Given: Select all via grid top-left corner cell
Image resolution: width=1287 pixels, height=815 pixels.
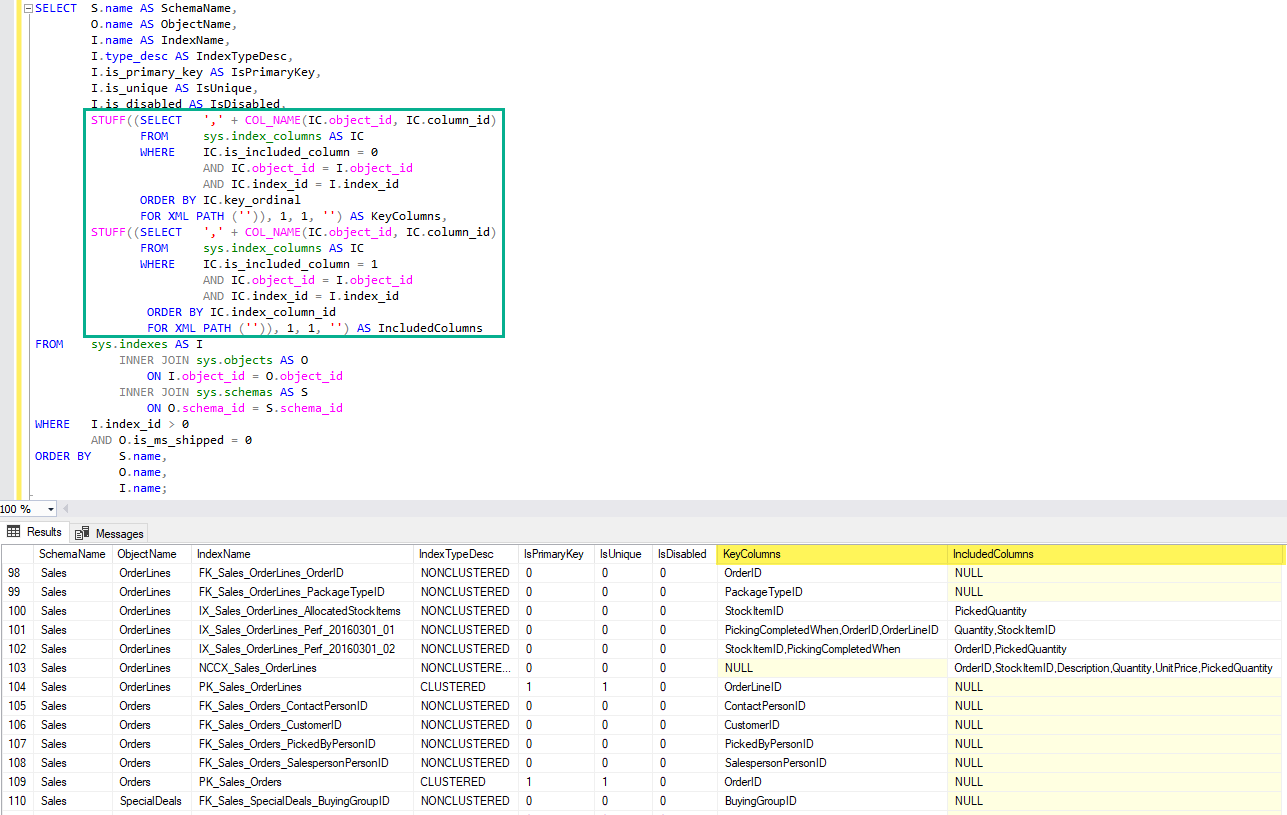Looking at the screenshot, I should (x=17, y=554).
